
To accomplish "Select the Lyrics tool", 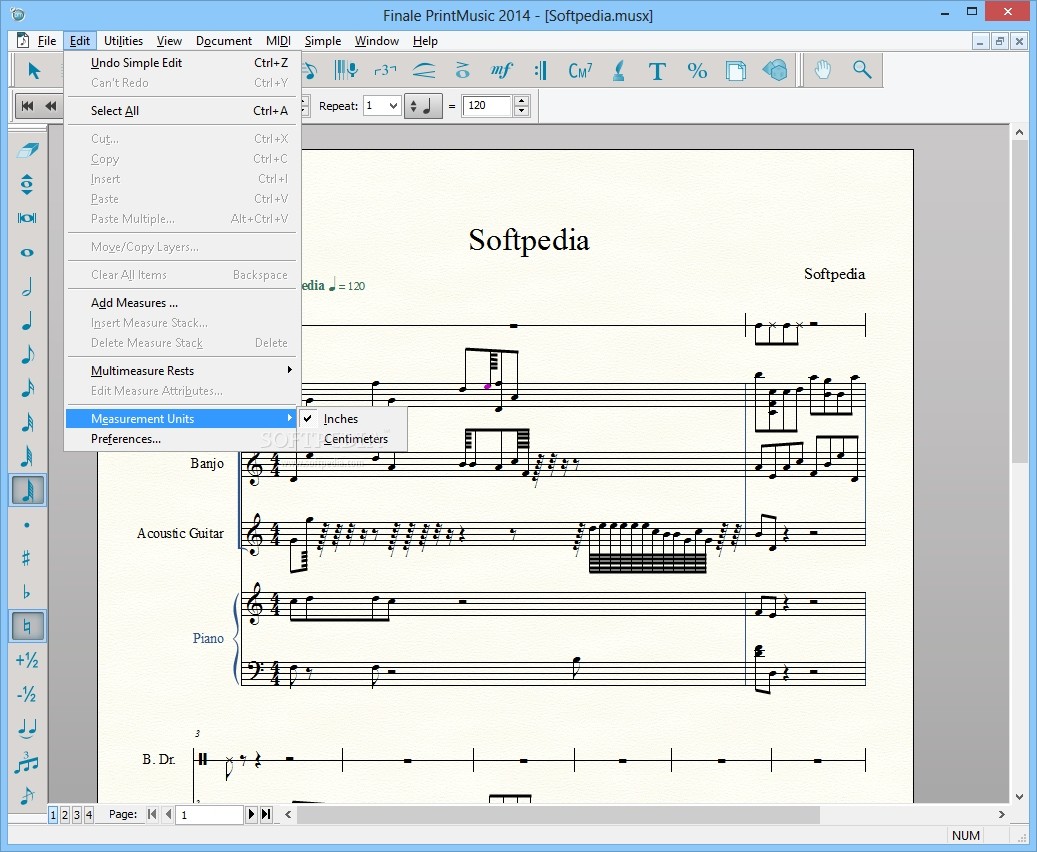I will 618,70.
